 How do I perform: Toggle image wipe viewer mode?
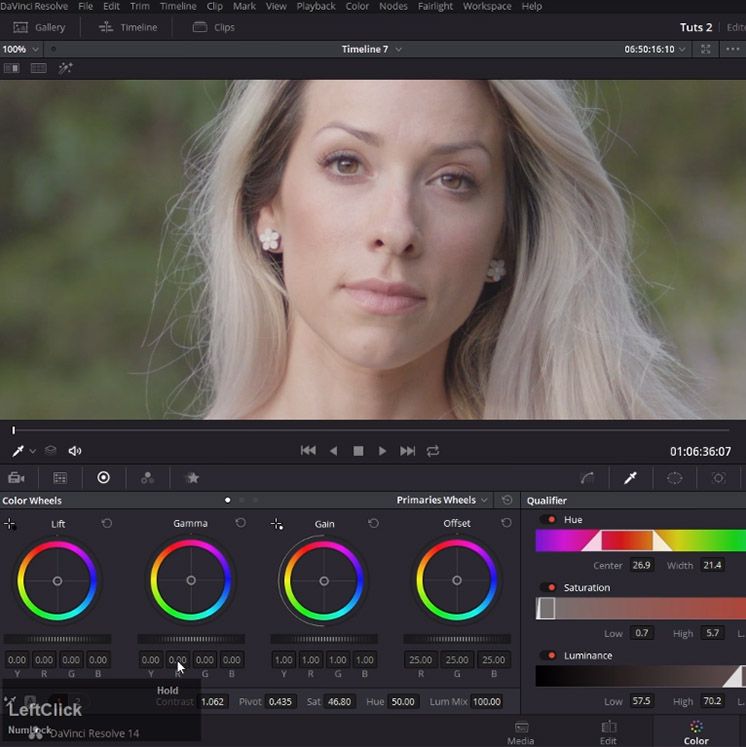pyautogui.click(x=11, y=68)
